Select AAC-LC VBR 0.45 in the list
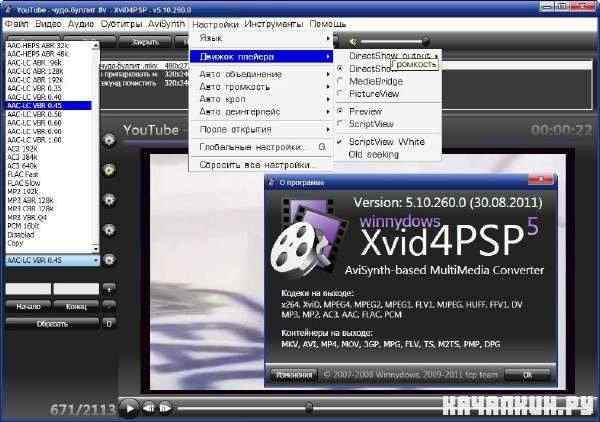The height and width of the screenshot is (422, 600). click(49, 105)
